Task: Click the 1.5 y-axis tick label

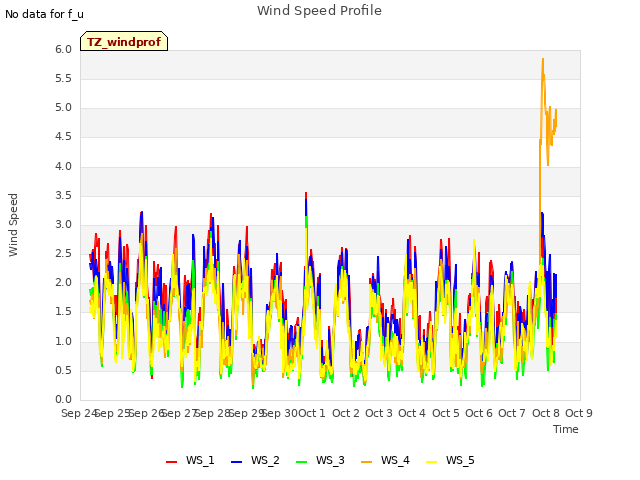Action: click(63, 312)
